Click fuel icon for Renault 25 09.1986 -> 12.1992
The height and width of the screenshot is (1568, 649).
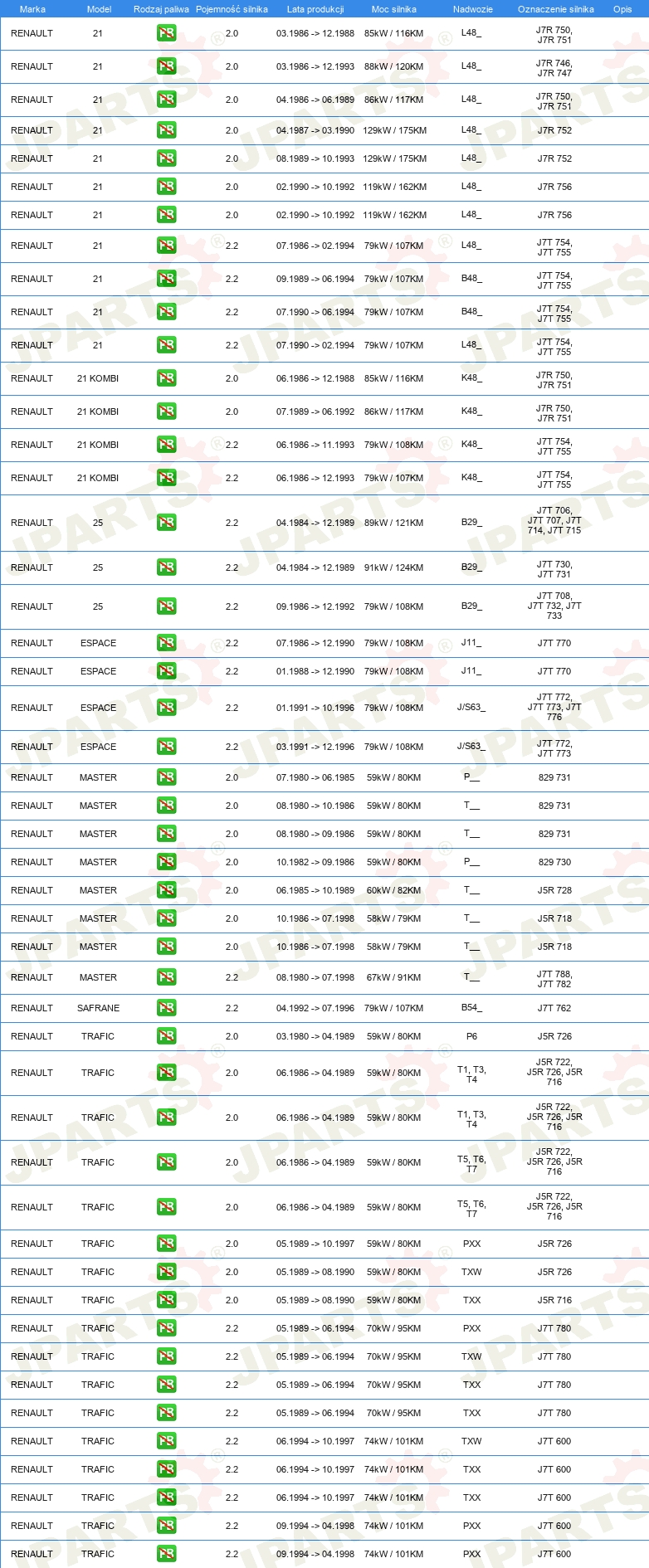coord(167,606)
